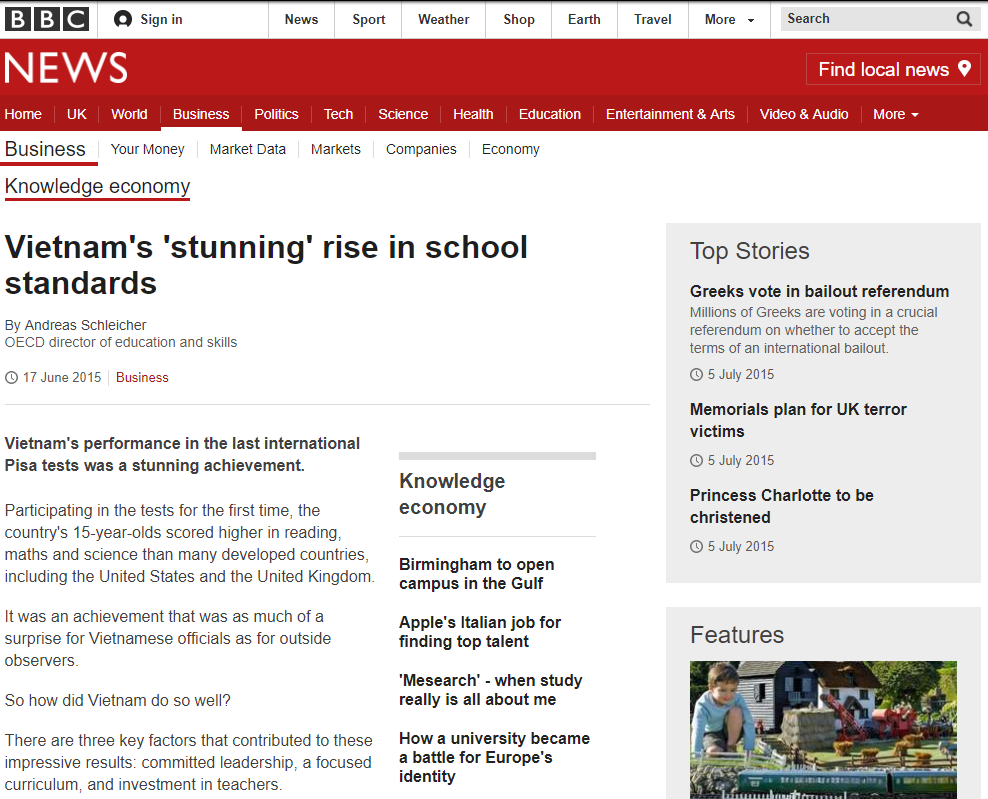Viewport: 988px width, 799px height.
Task: Open Greeks vote in bailout referendum story
Action: coord(819,291)
